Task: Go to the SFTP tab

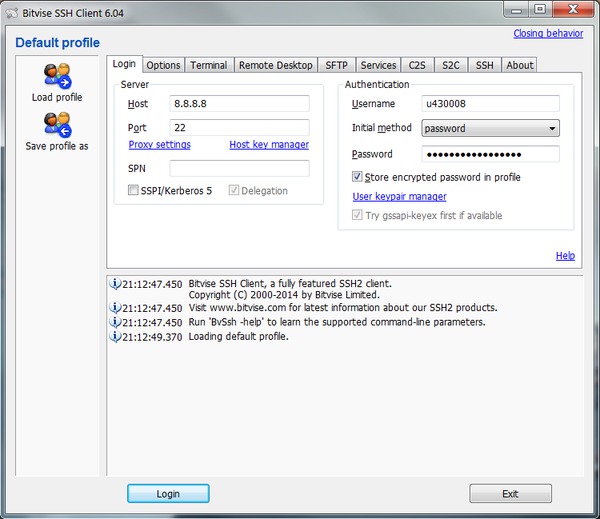Action: point(336,65)
